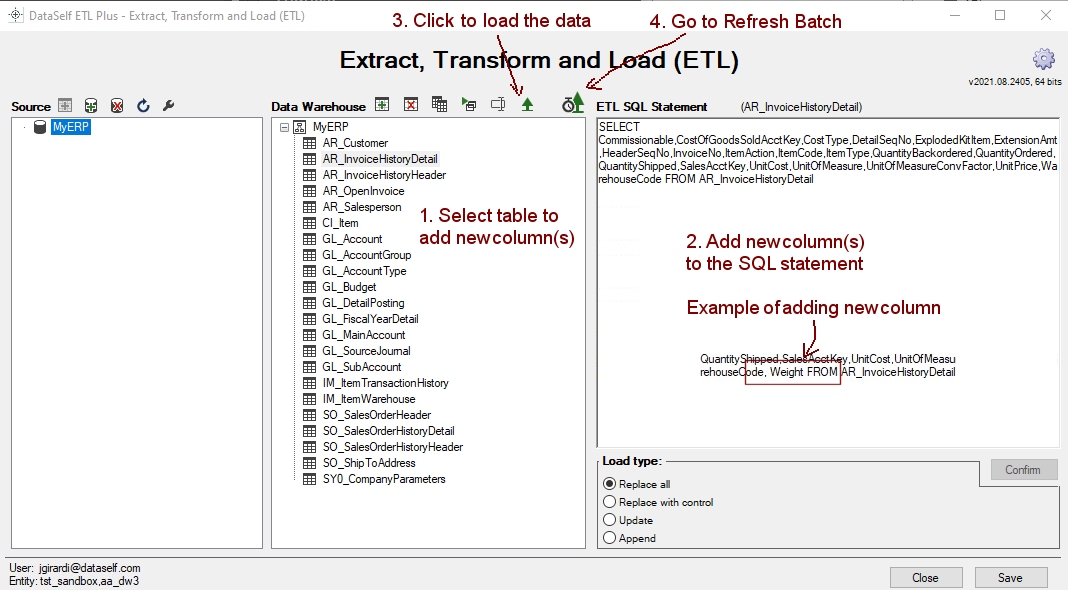Click green up arrow to load data
1068x590 pixels.
(527, 104)
